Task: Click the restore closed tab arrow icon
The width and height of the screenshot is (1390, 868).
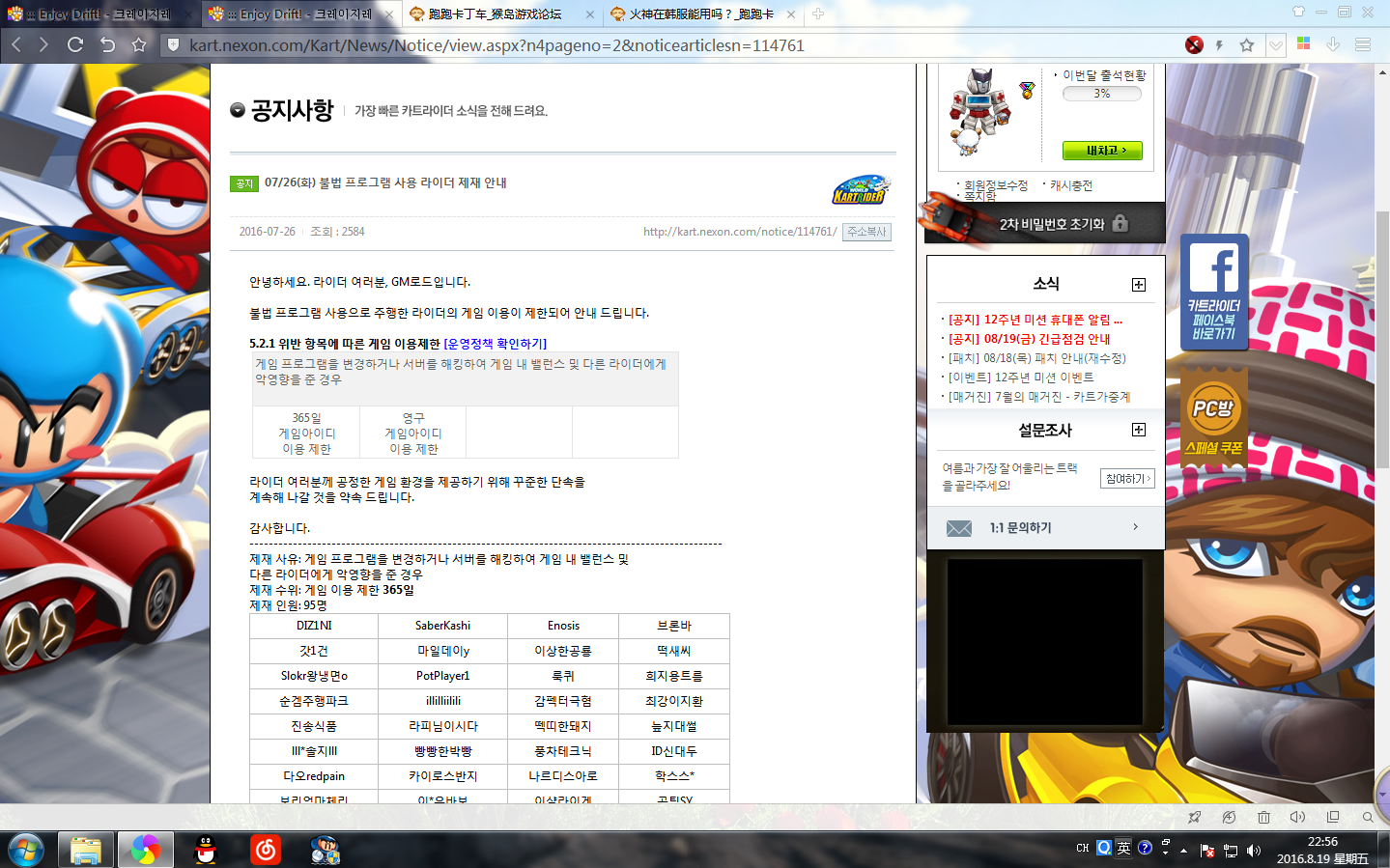Action: tap(107, 45)
